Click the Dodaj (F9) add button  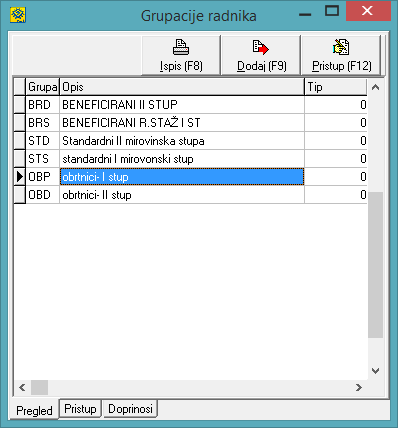(x=261, y=56)
